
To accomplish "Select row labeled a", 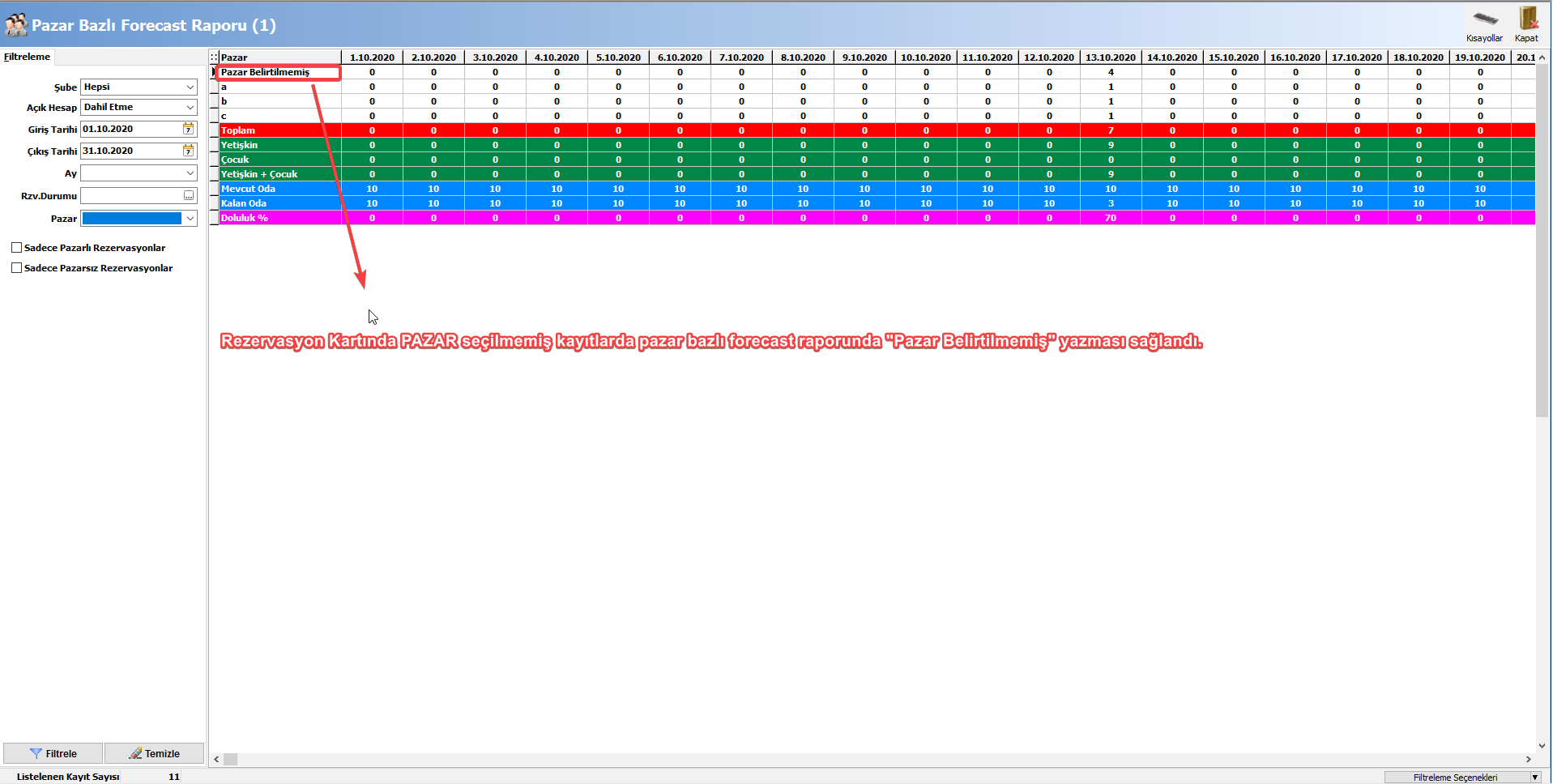I will click(279, 87).
